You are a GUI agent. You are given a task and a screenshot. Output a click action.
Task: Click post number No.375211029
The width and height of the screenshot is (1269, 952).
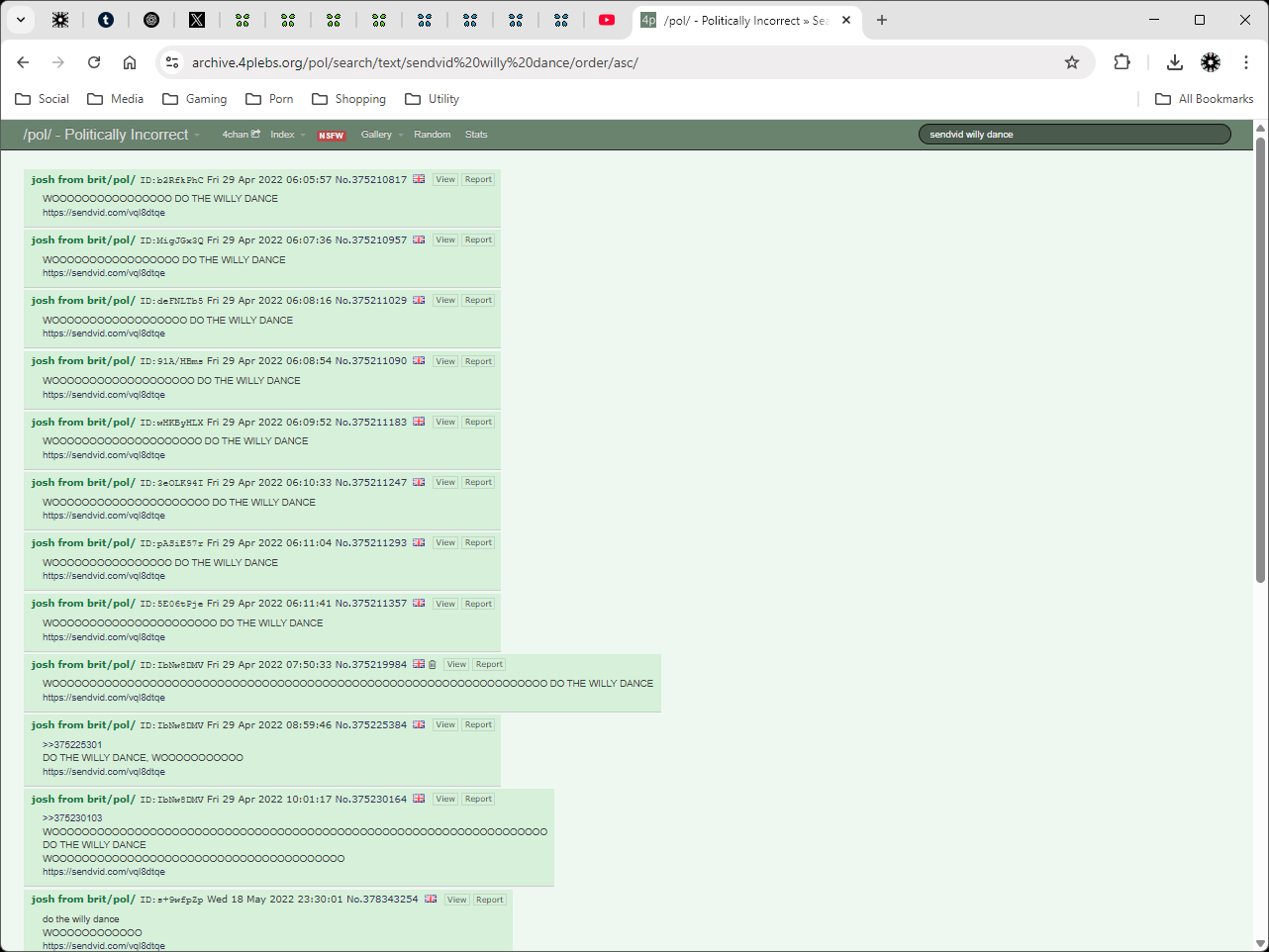coord(371,300)
